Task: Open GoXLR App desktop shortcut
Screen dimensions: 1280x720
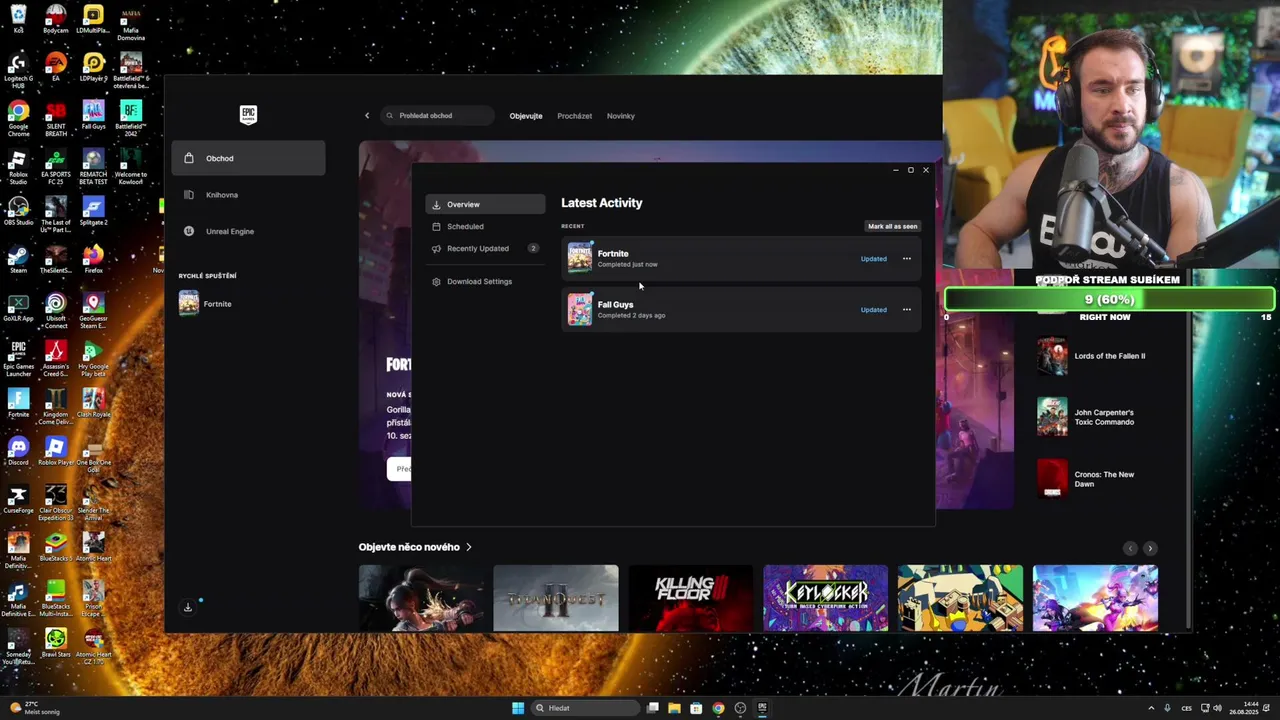Action: [x=18, y=308]
